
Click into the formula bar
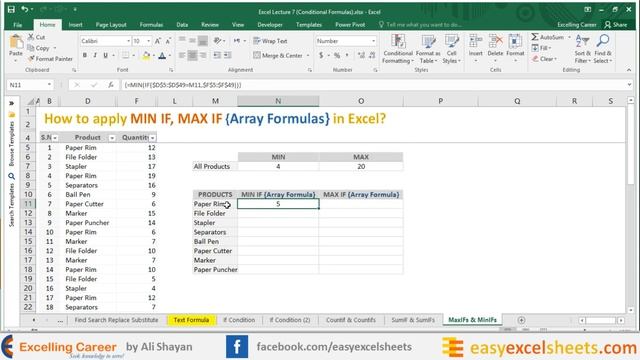373,85
